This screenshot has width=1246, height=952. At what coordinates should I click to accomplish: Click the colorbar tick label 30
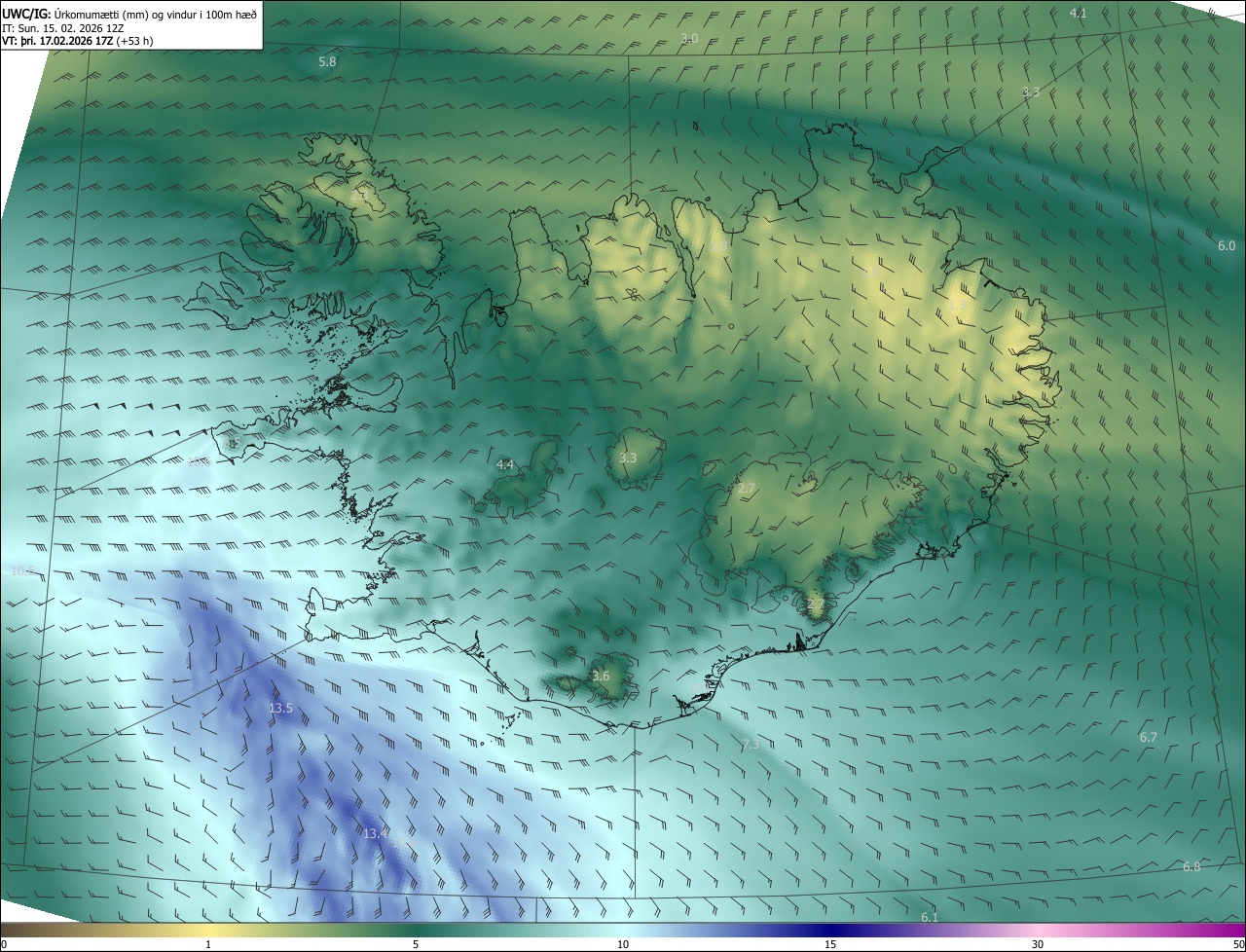(1038, 944)
